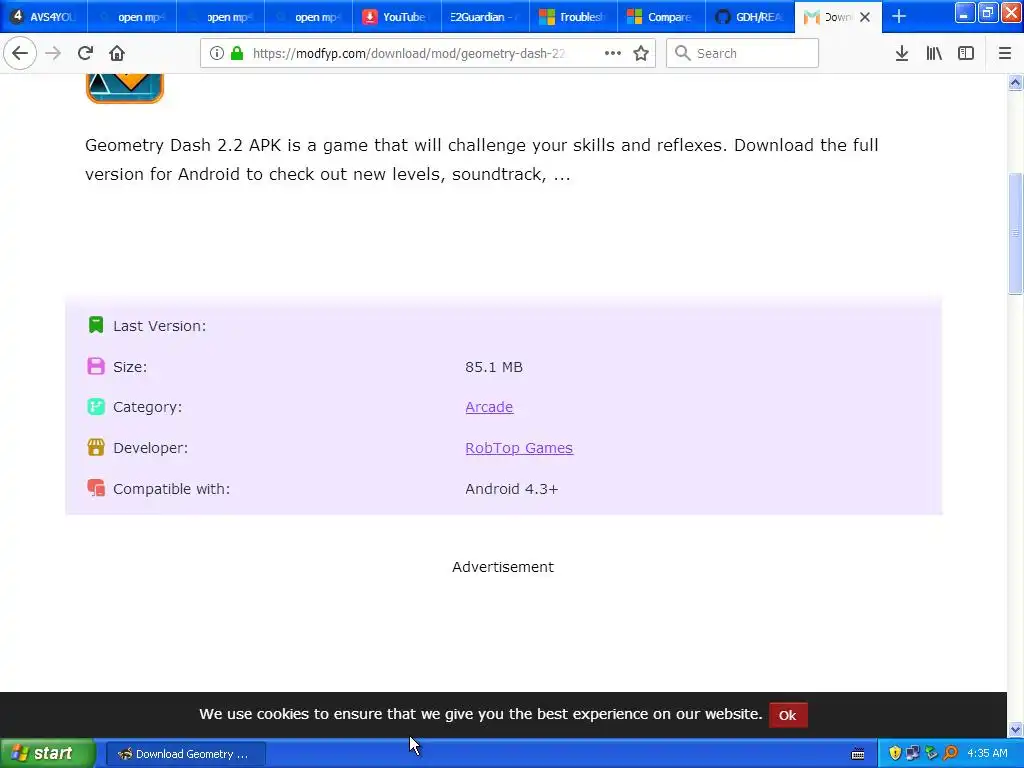Click the Android 4.3+ compatibility value
The width and height of the screenshot is (1024, 768).
[x=511, y=489]
